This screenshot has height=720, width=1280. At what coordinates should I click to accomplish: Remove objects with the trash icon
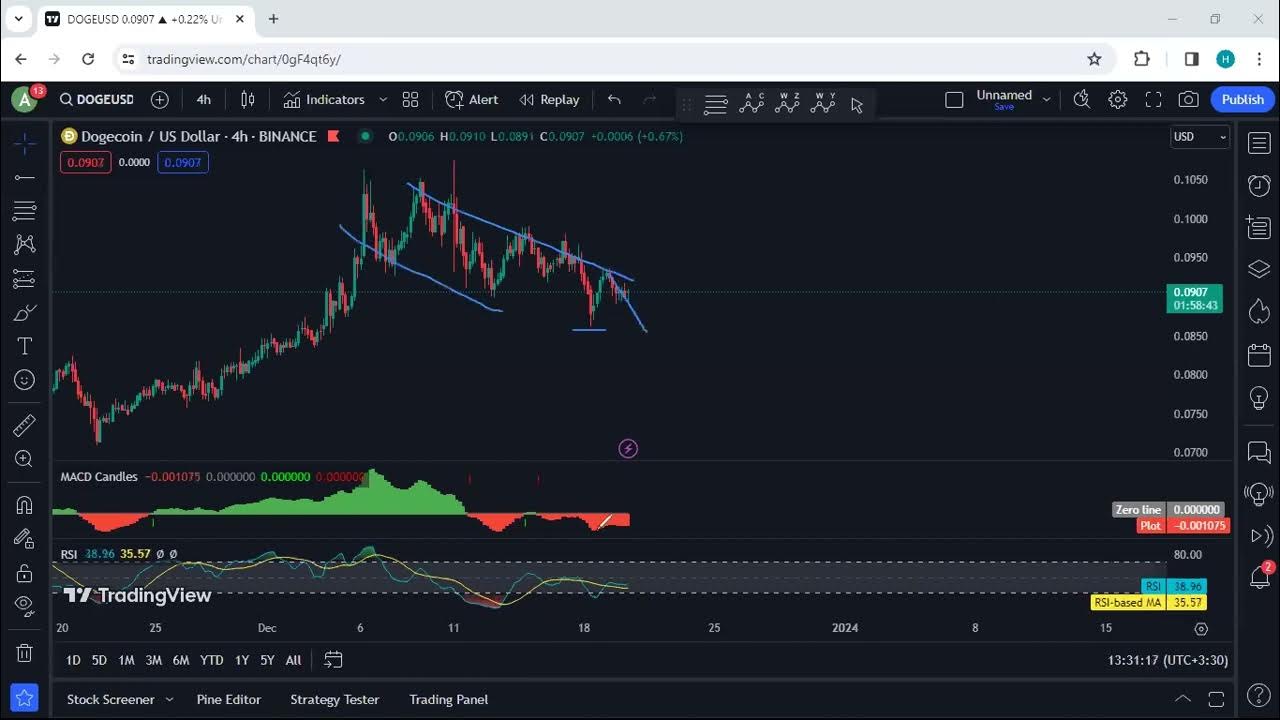(x=24, y=653)
